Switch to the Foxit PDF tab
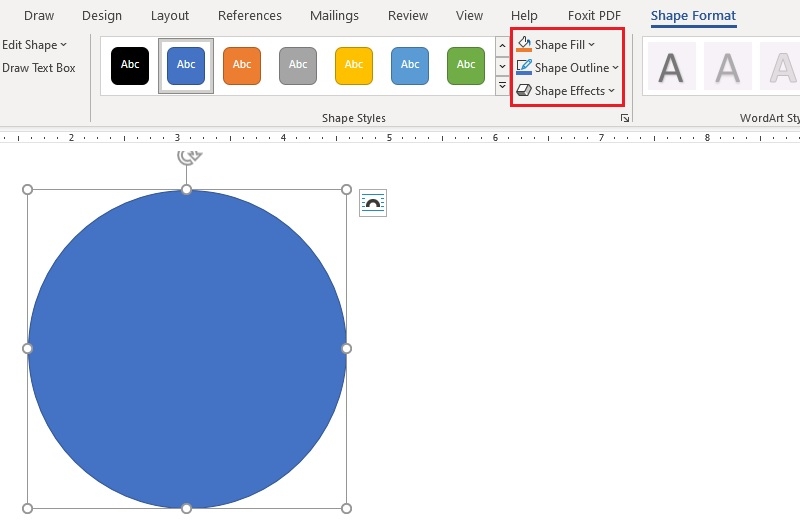 pos(594,16)
